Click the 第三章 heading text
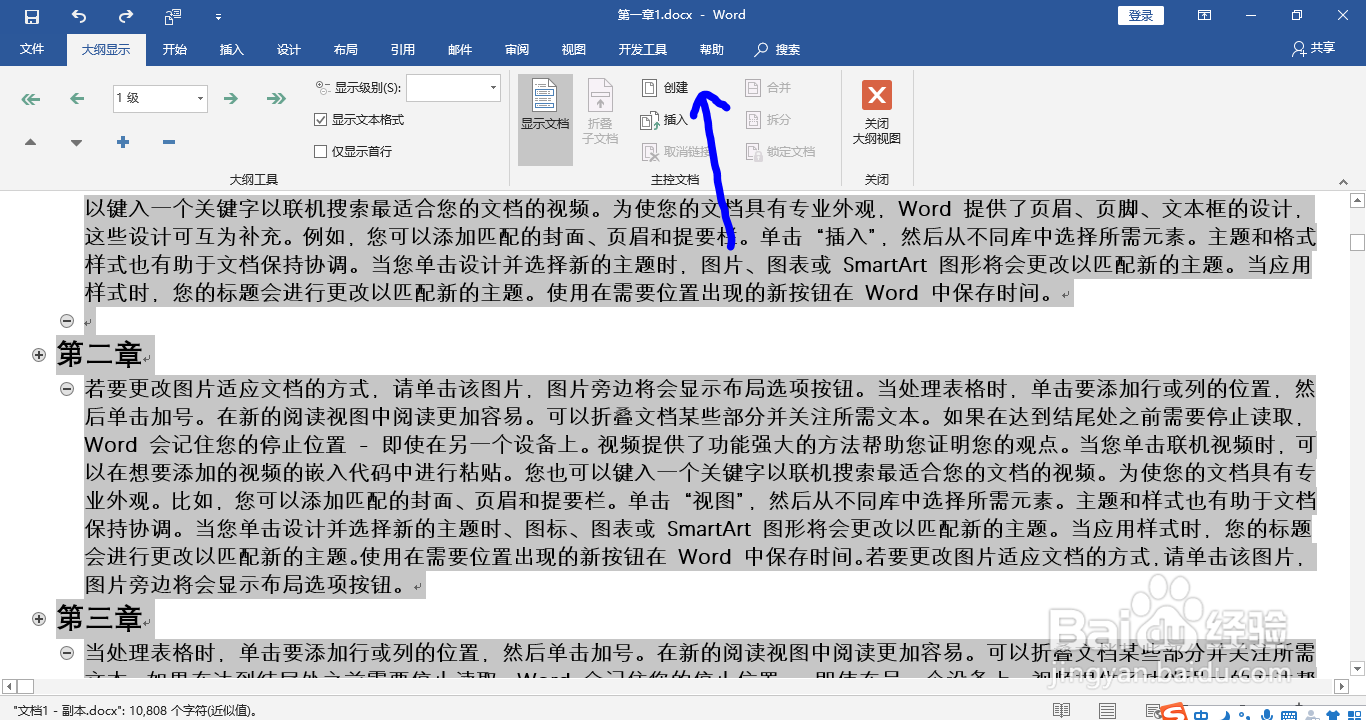This screenshot has width=1366, height=720. click(x=99, y=618)
